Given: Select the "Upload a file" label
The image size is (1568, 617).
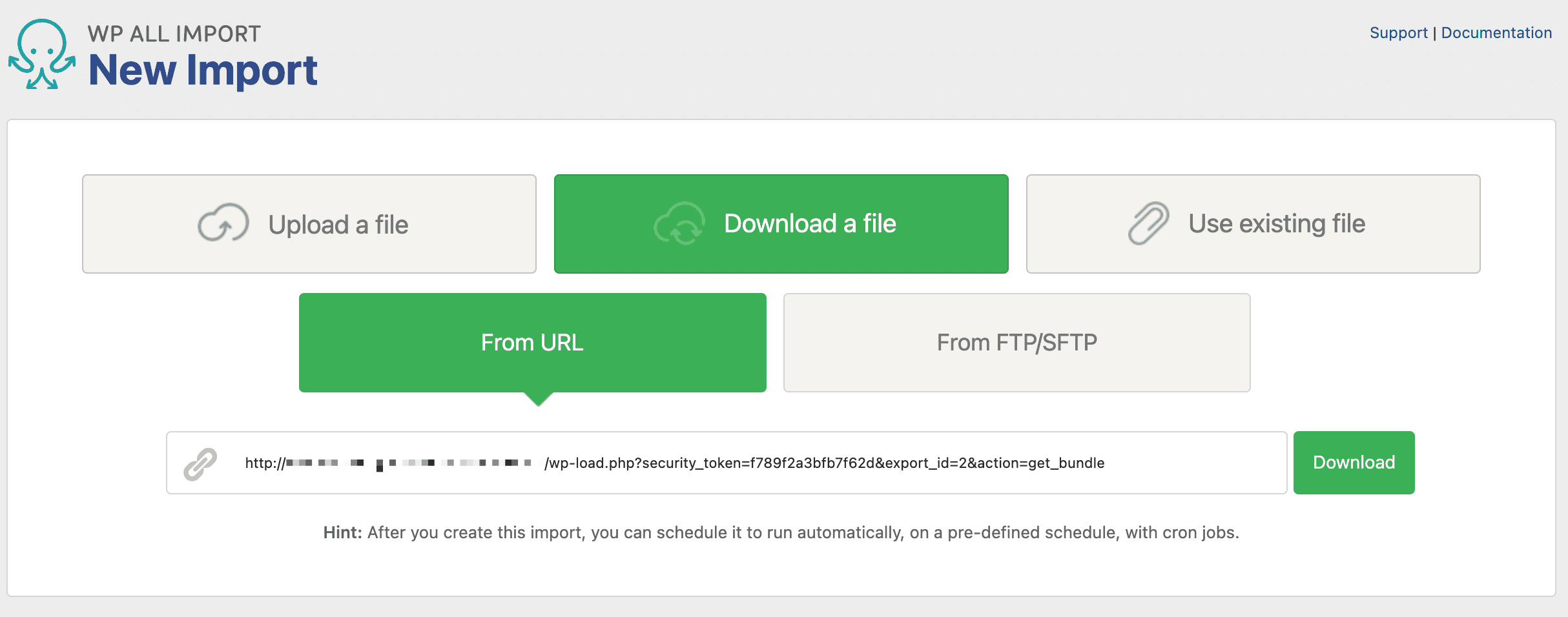Looking at the screenshot, I should pos(338,225).
